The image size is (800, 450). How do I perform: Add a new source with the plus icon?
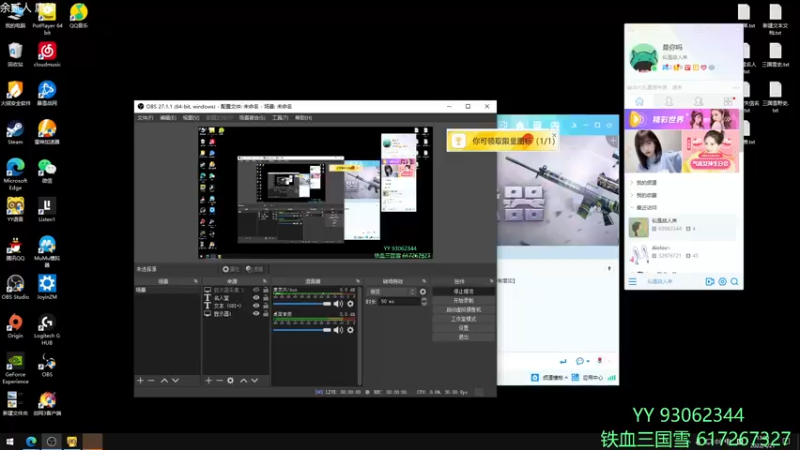(x=208, y=381)
